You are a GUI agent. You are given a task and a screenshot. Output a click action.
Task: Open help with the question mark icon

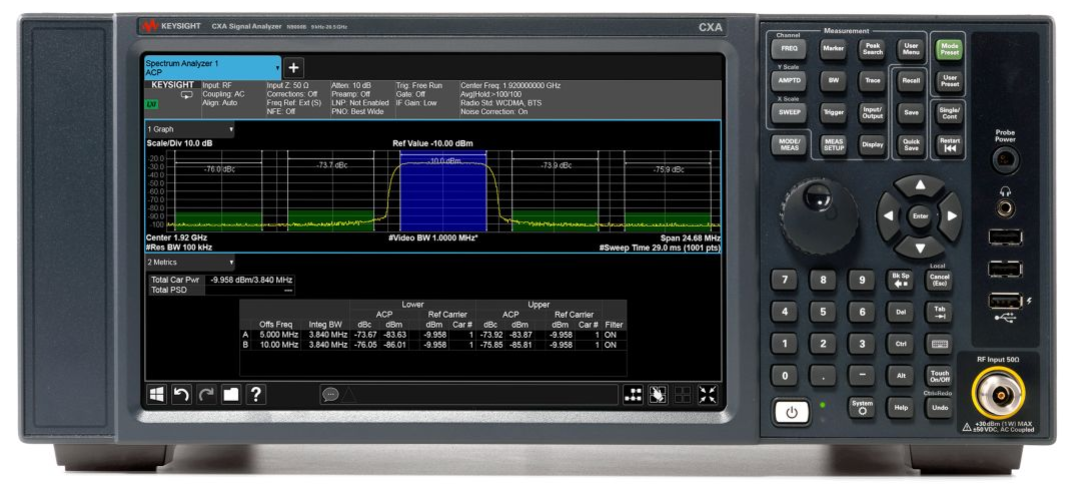(x=256, y=394)
